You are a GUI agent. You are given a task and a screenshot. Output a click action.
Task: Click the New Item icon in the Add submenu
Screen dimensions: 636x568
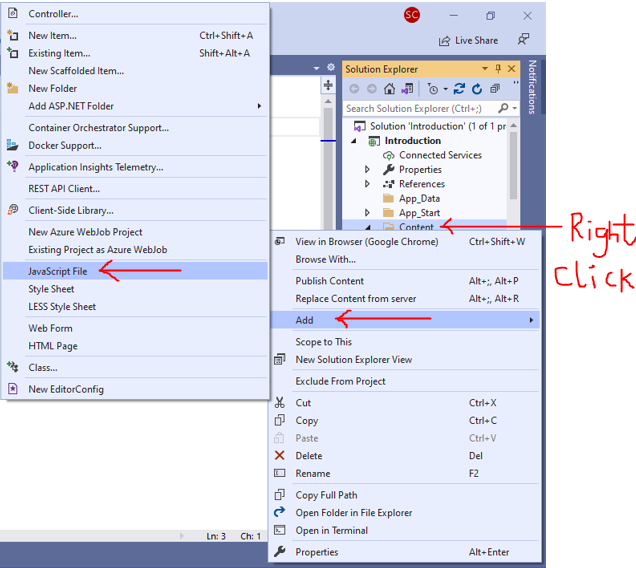[13, 35]
